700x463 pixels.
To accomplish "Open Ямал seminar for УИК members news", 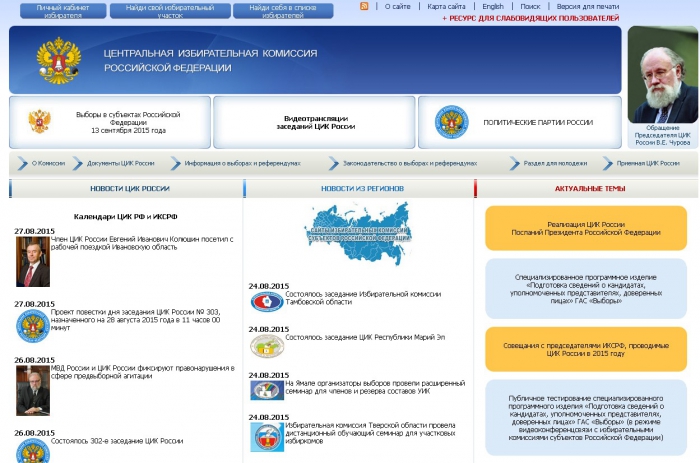I will (375, 387).
